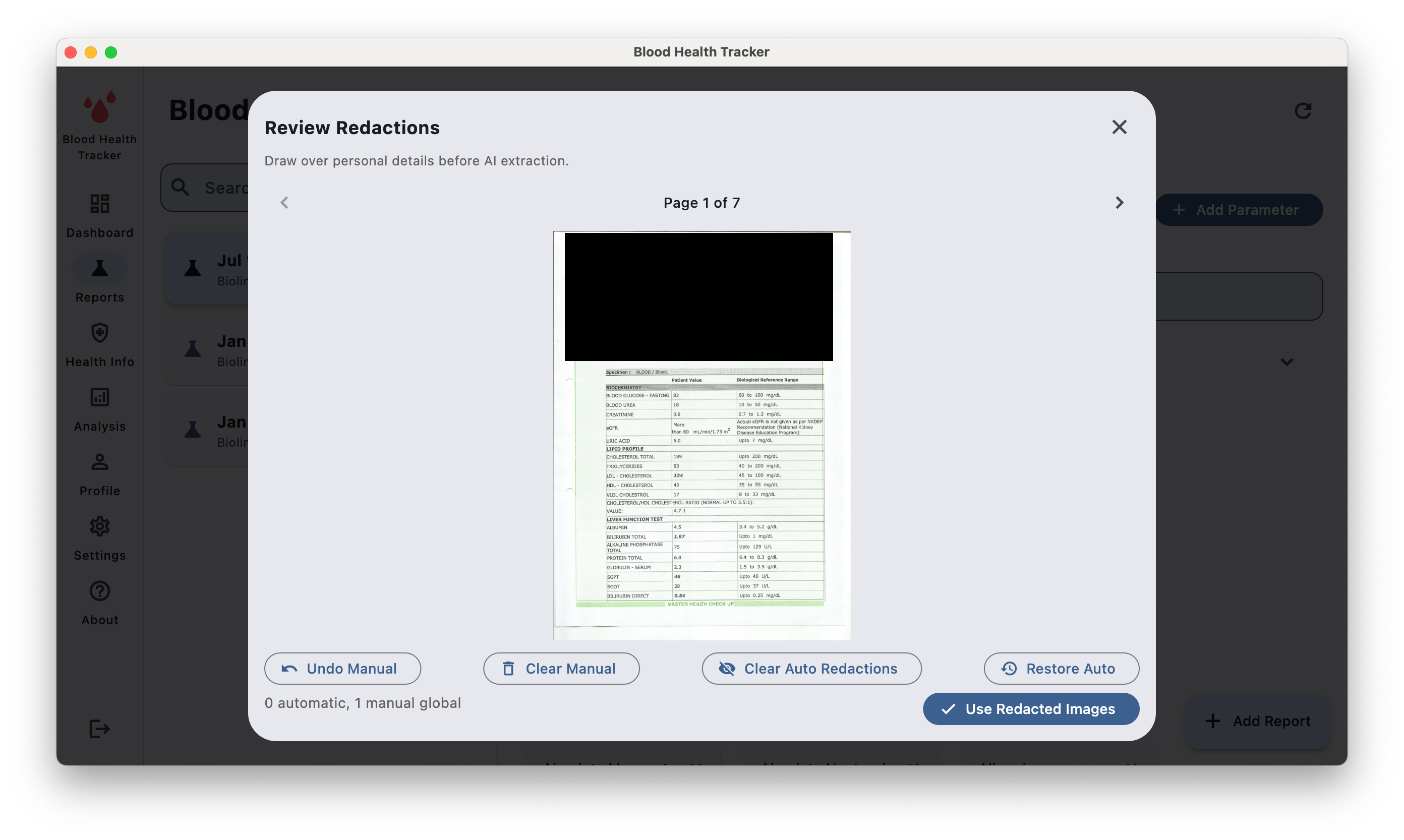This screenshot has height=840, width=1404.
Task: Go to next page of the report
Action: coord(1119,203)
